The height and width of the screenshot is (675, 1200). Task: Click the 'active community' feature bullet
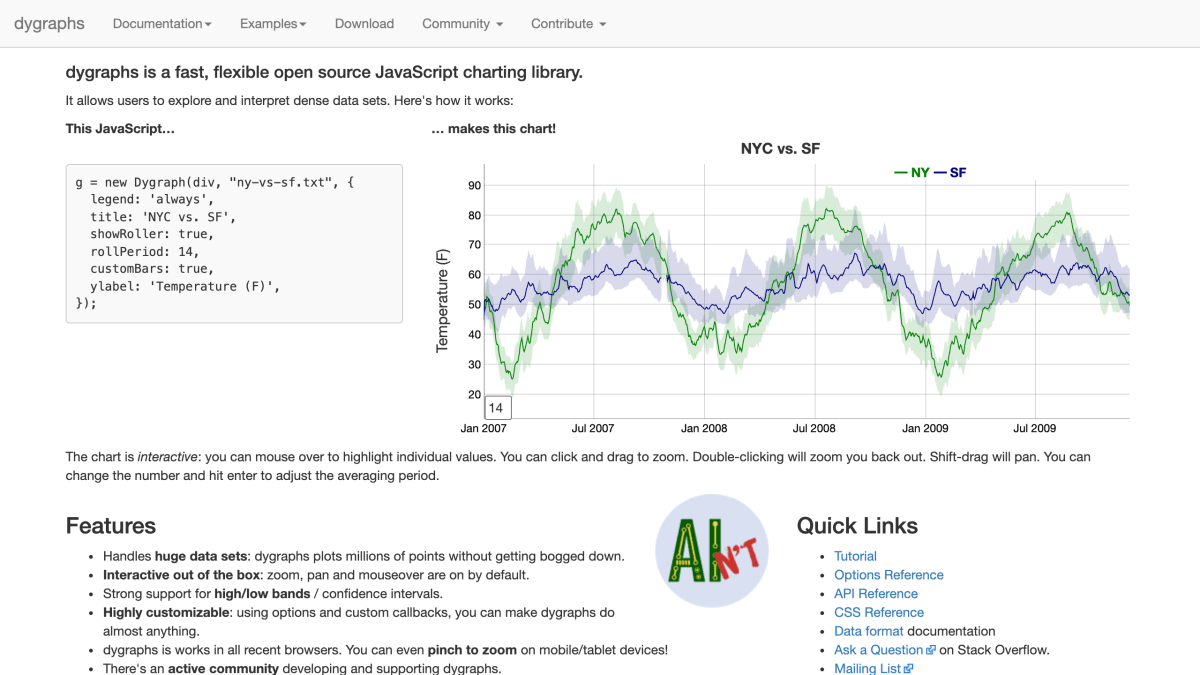coord(302,668)
